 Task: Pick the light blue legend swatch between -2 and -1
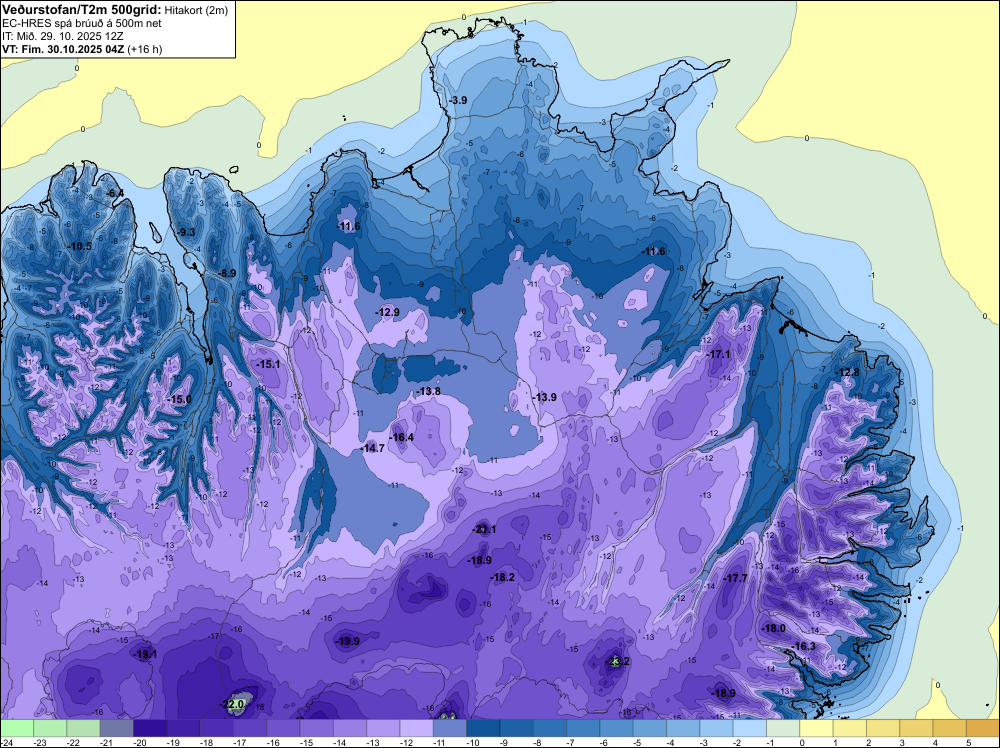coord(749,728)
